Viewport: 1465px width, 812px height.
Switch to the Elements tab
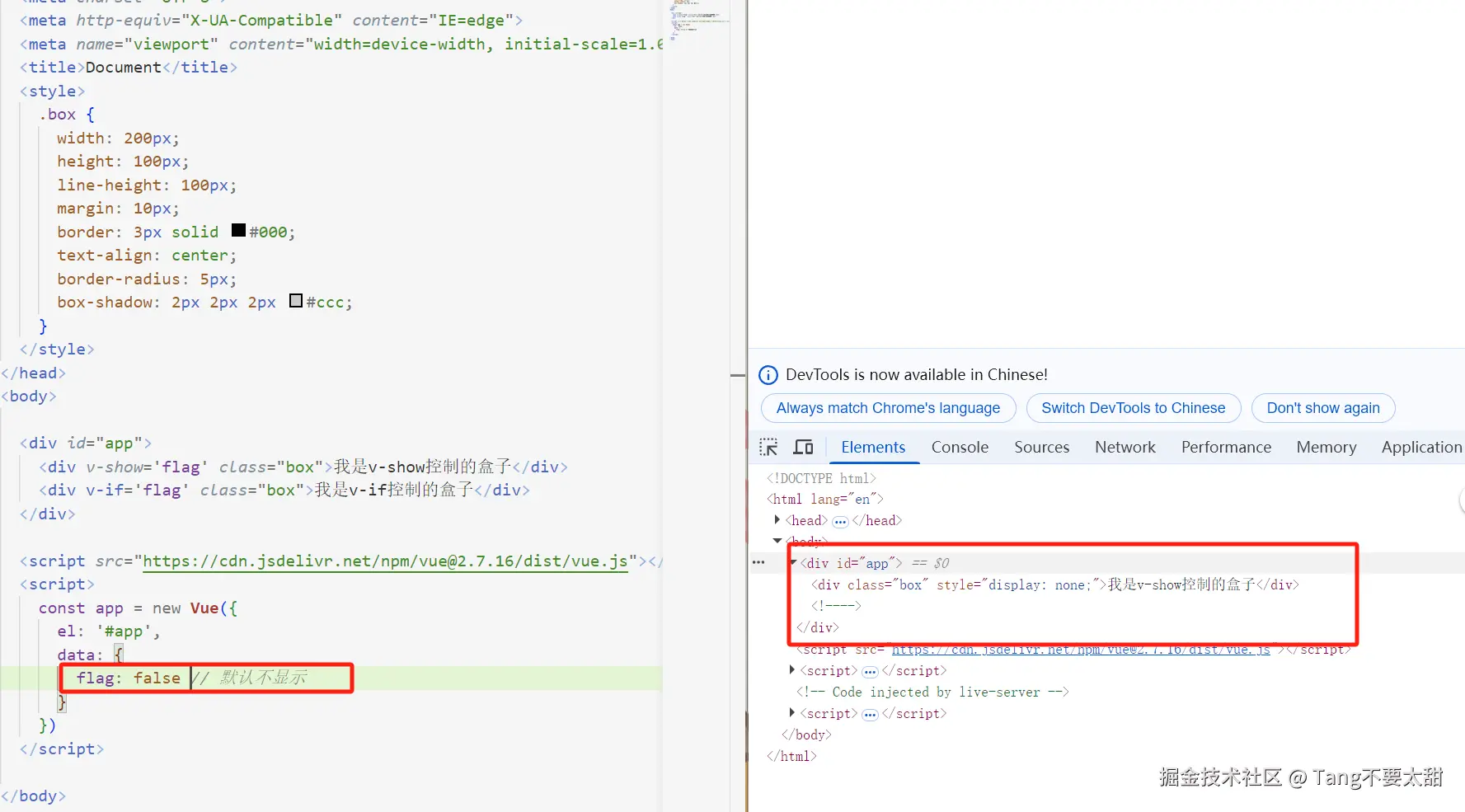(873, 447)
